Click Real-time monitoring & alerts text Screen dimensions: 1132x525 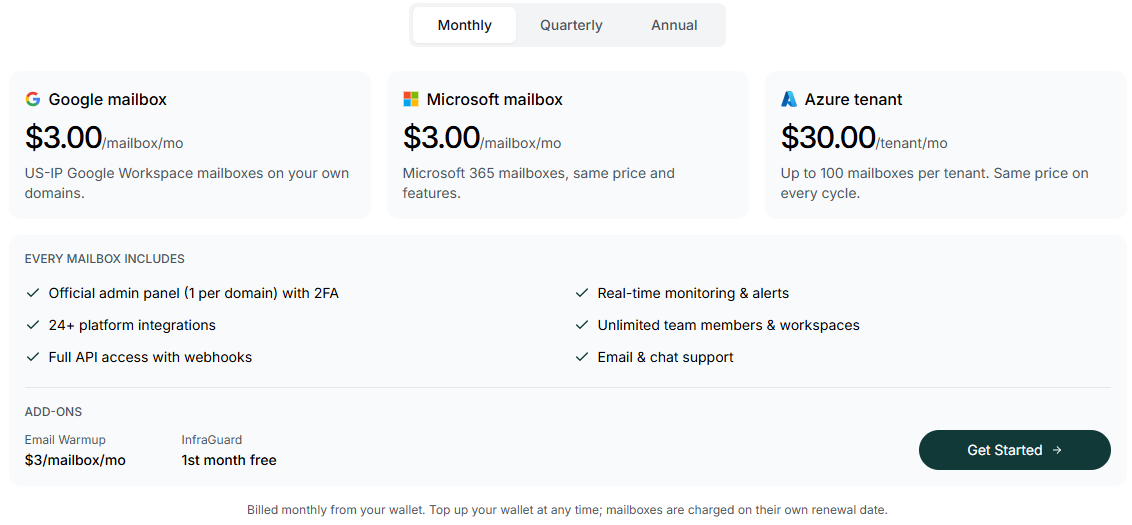coord(693,293)
